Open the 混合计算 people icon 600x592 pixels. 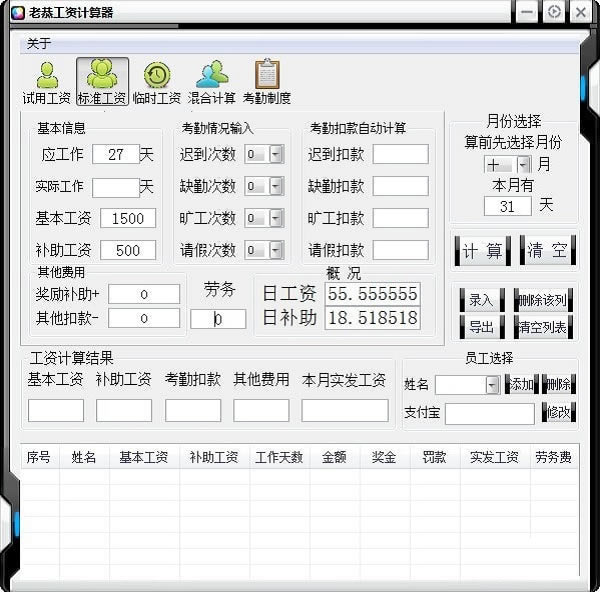[212, 82]
